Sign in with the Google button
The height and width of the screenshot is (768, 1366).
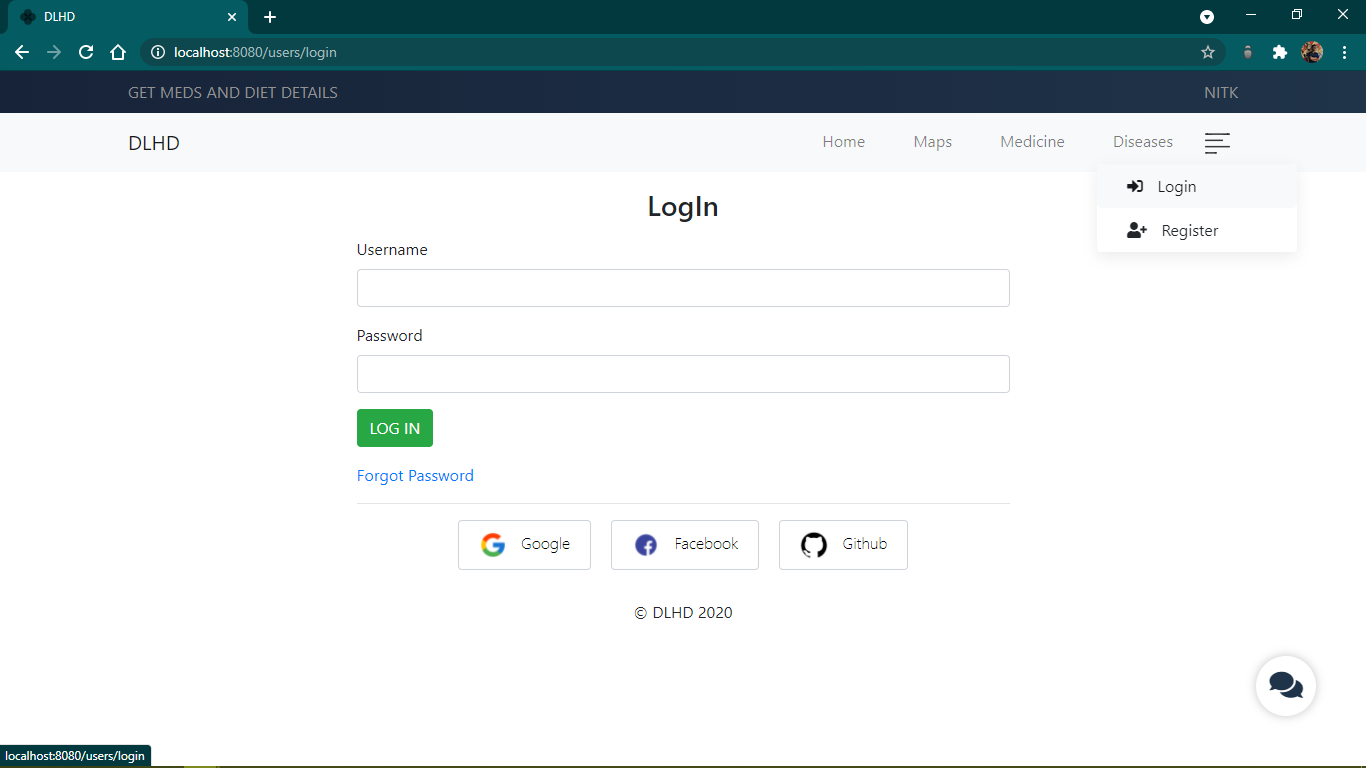click(x=524, y=545)
